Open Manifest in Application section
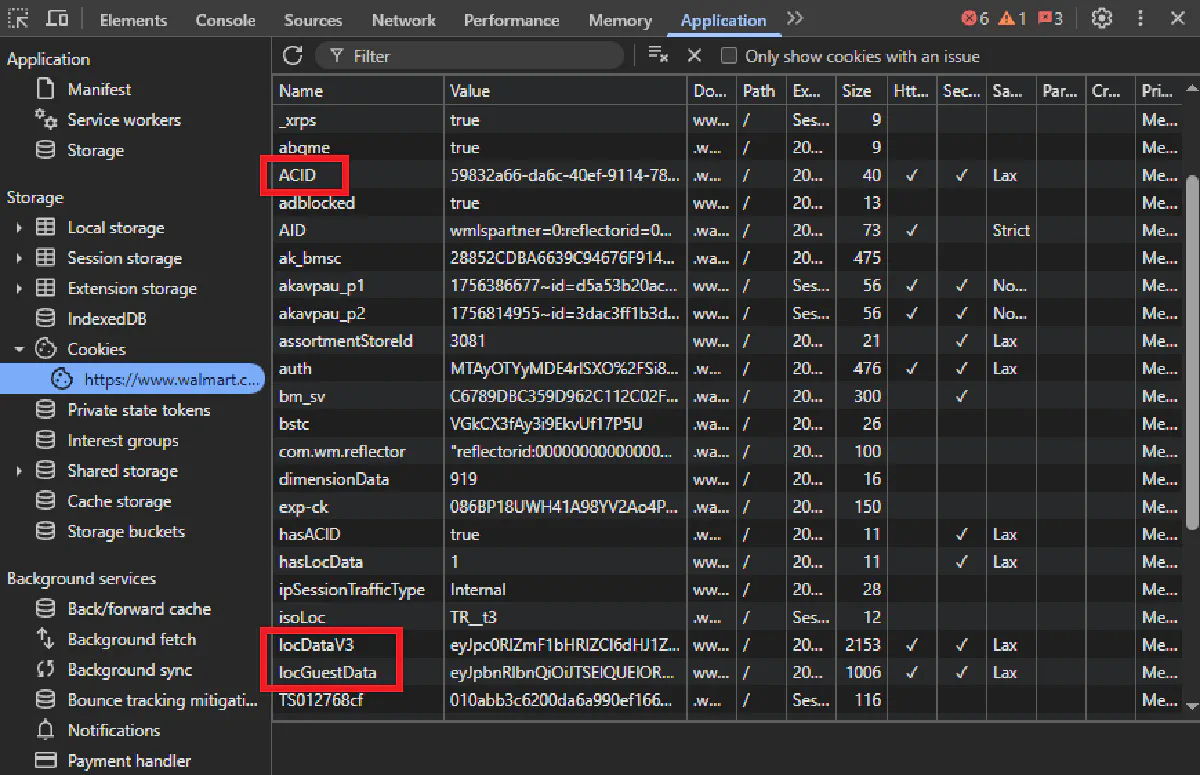The image size is (1200, 775). (99, 89)
